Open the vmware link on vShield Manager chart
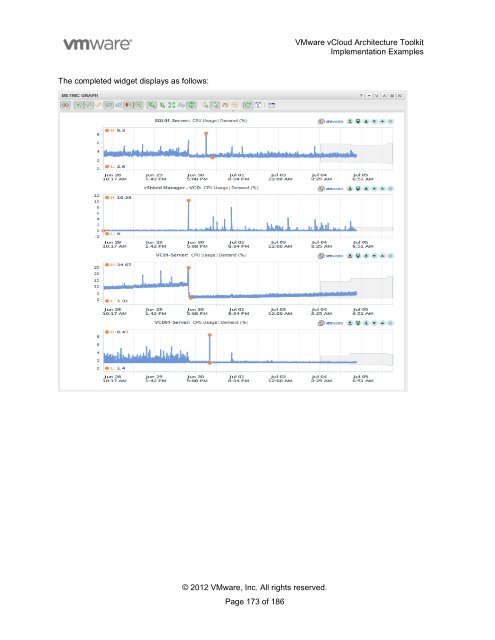The width and height of the screenshot is (495, 640). (331, 189)
